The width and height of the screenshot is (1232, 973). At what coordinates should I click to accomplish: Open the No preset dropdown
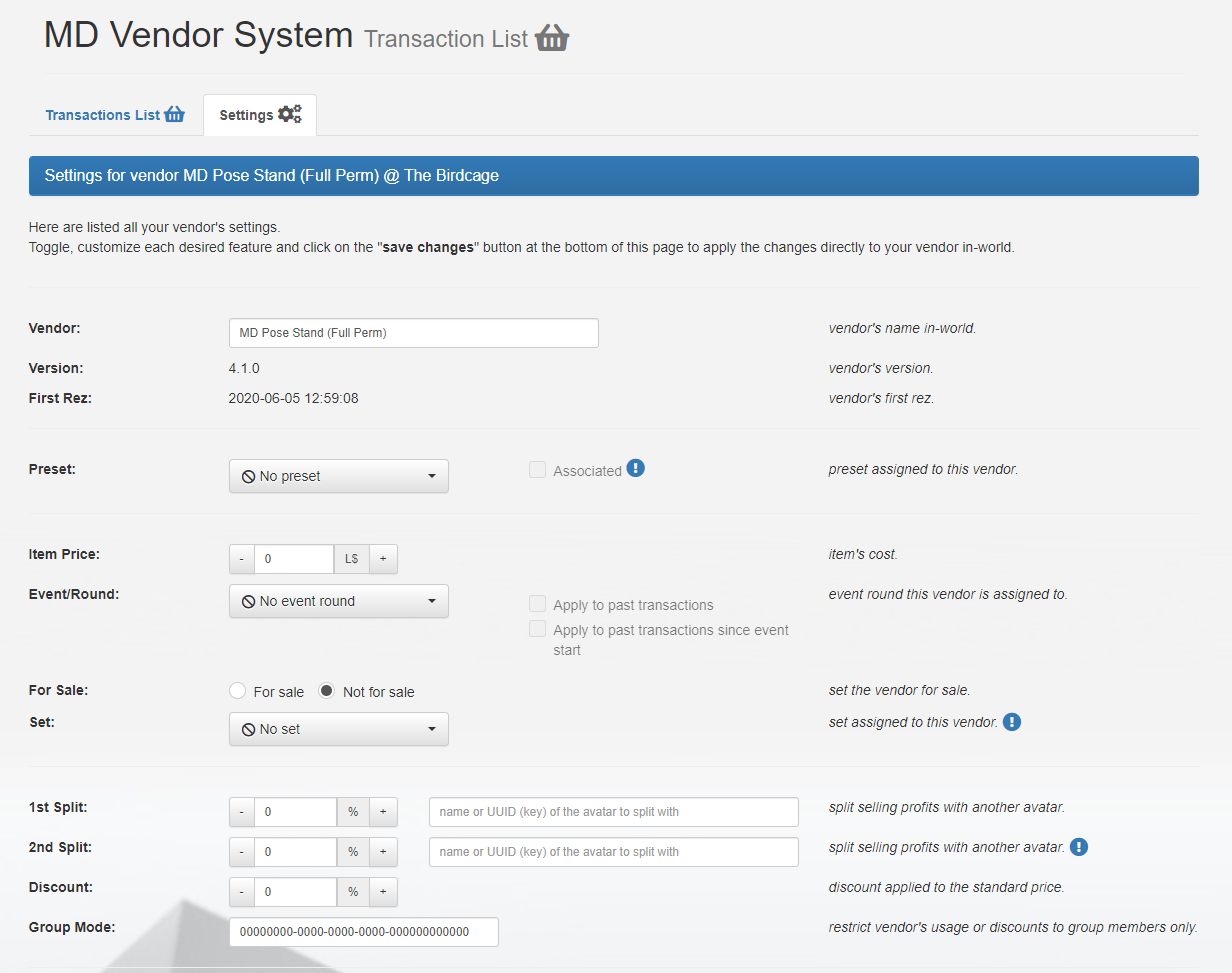tap(339, 476)
